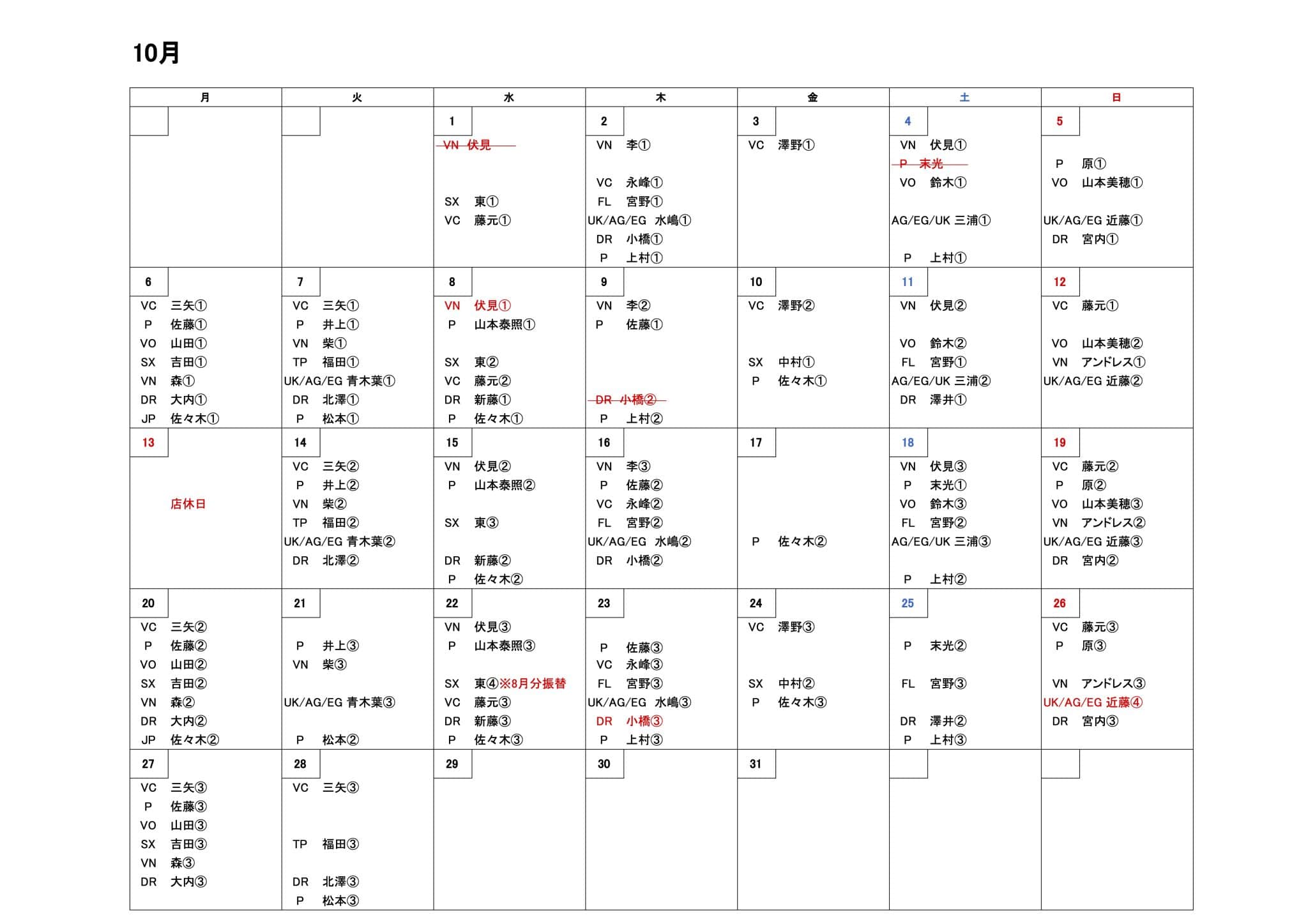This screenshot has width=1308, height=924.
Task: Select the 月 weekday column header
Action: (205, 98)
